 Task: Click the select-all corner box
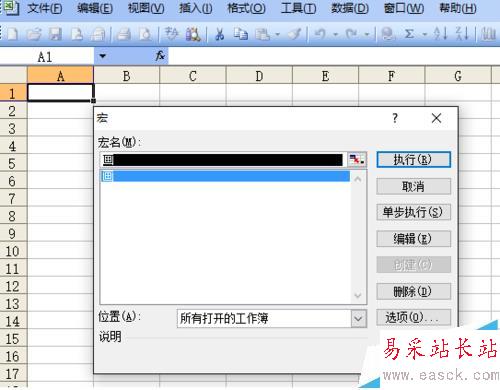tap(13, 76)
